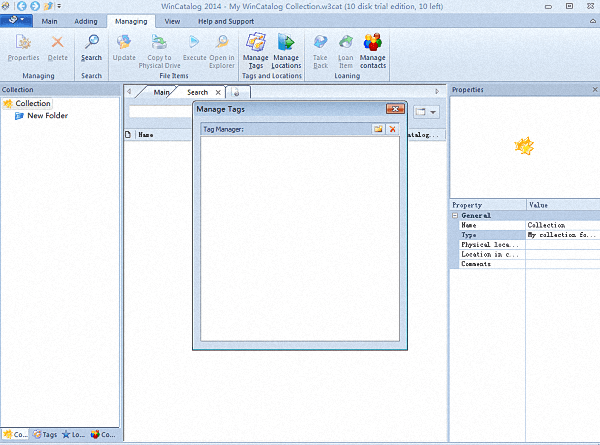
Task: Click the red delete tag icon
Action: click(x=392, y=129)
